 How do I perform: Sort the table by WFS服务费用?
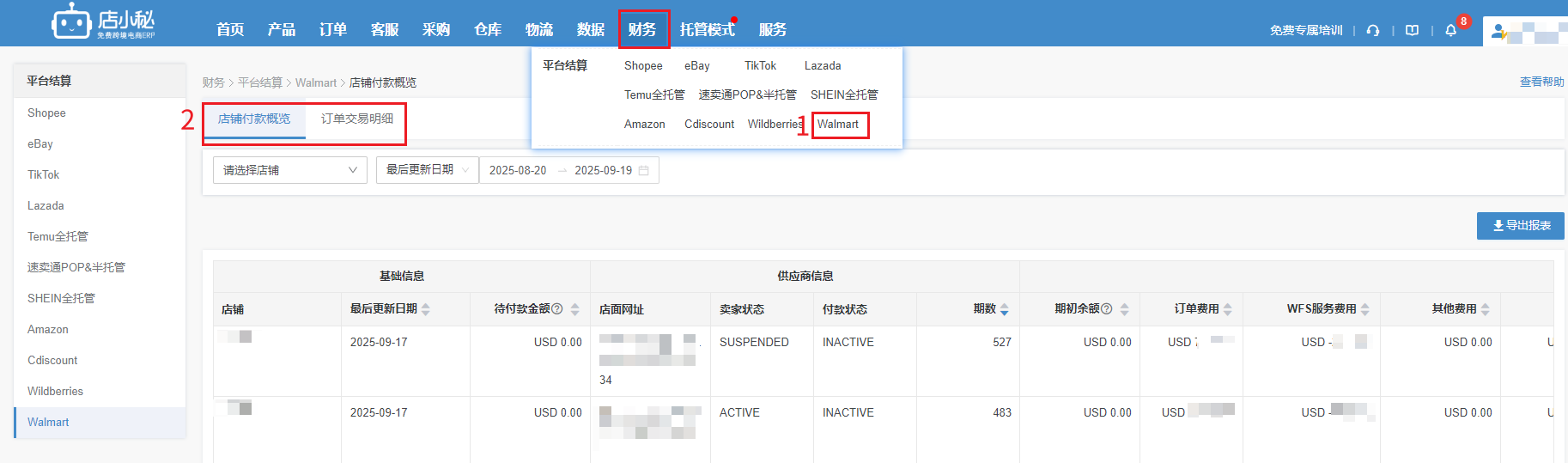(1365, 309)
